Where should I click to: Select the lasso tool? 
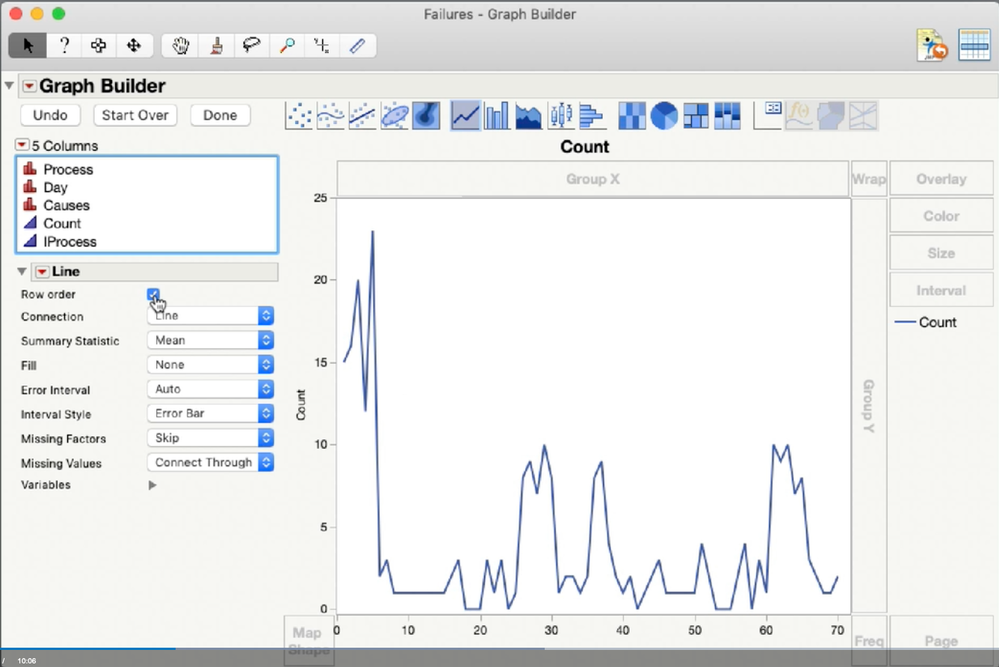[252, 45]
